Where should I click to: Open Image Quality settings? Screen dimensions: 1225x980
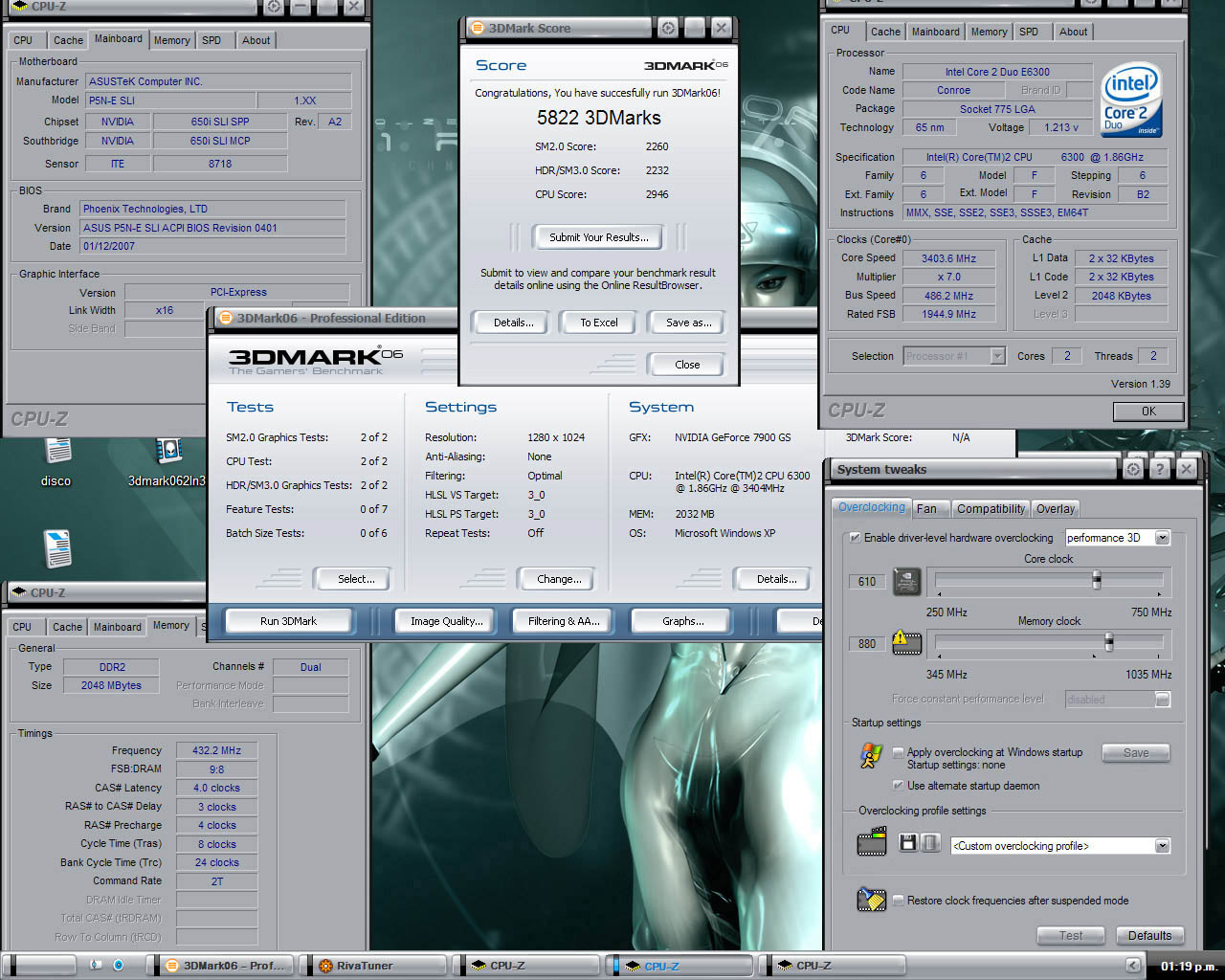(x=447, y=621)
